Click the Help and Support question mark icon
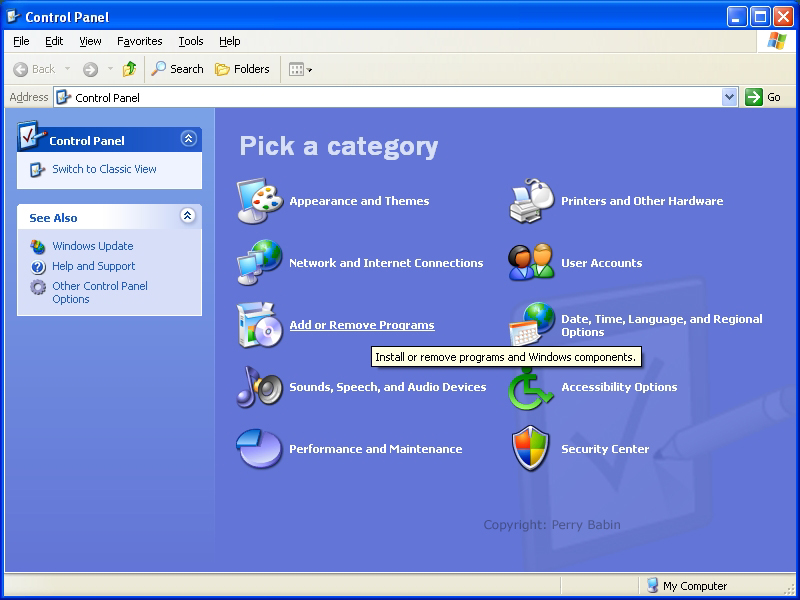The image size is (800, 600). 38,266
